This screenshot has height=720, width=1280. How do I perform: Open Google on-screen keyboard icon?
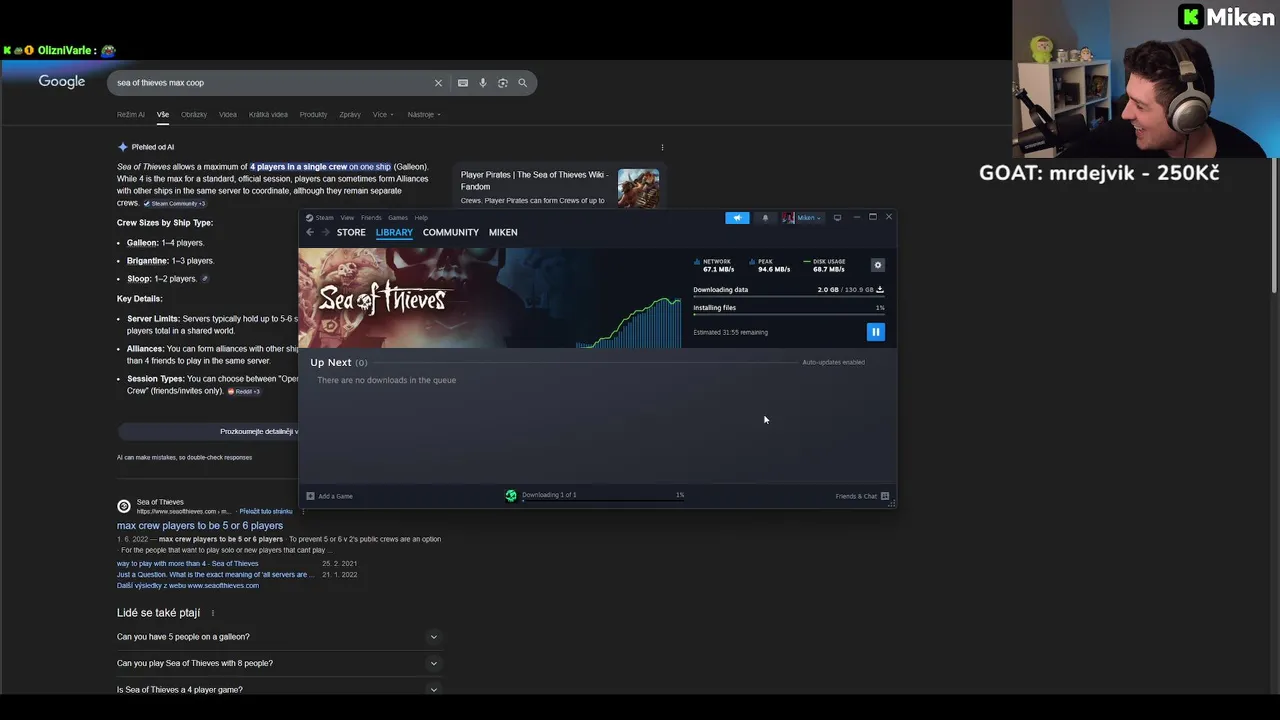point(463,83)
